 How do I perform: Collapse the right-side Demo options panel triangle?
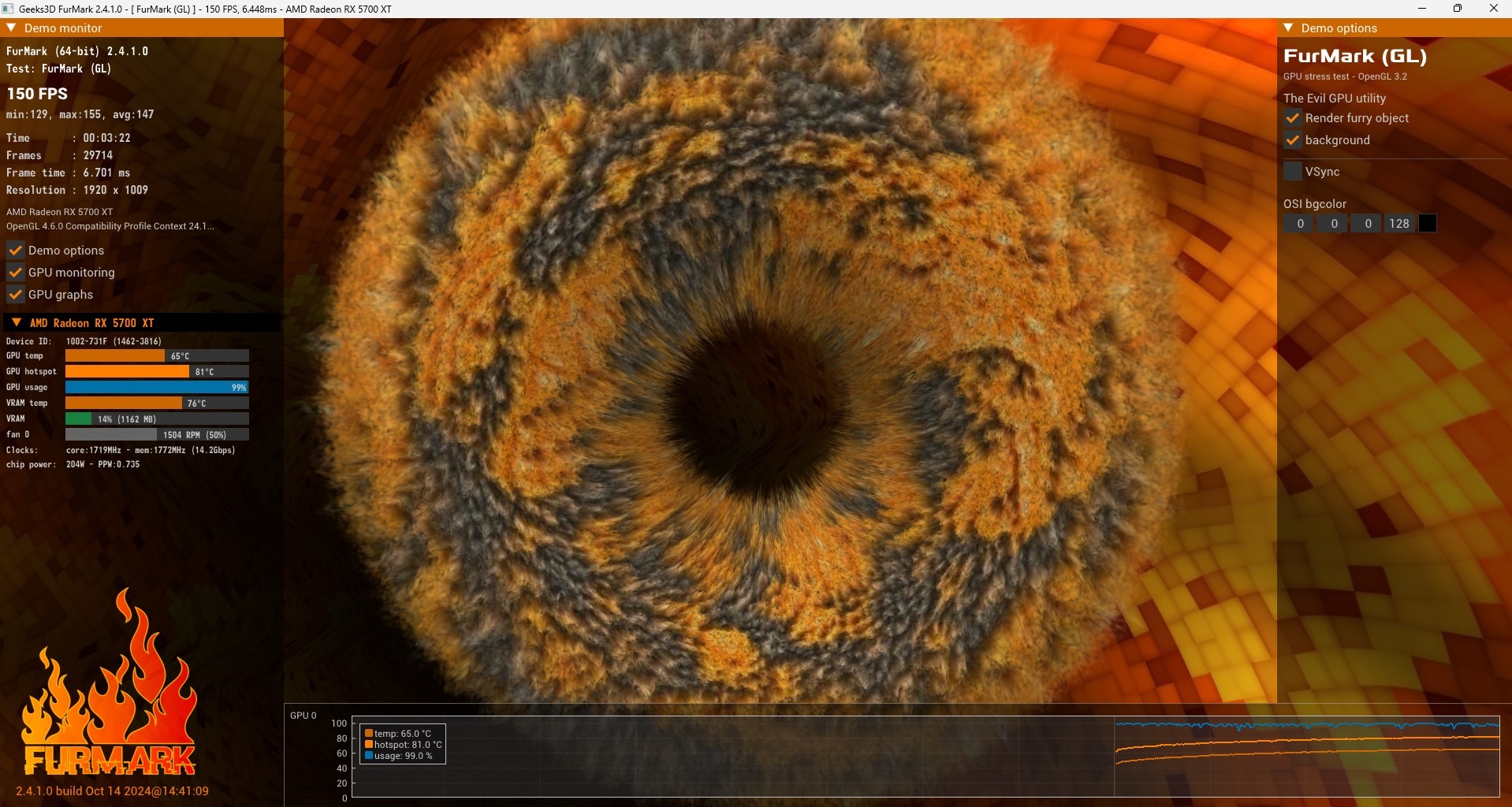tap(1288, 28)
